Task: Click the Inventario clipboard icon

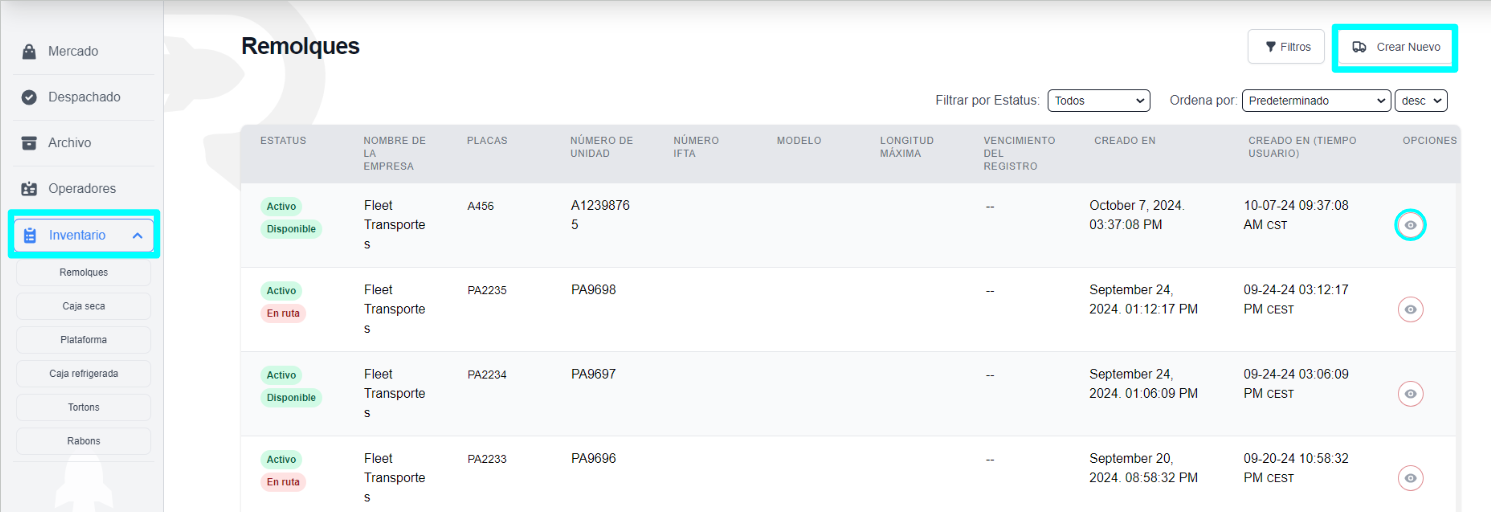Action: (x=29, y=236)
